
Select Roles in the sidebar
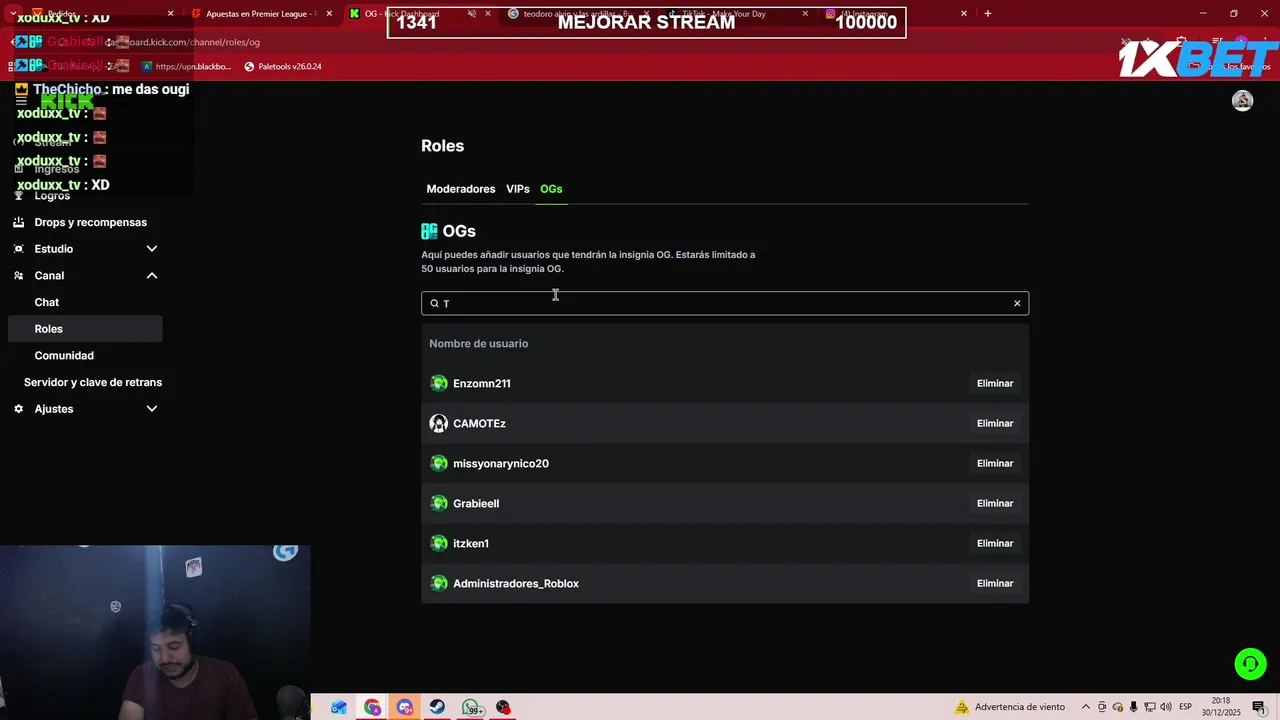tap(85, 329)
